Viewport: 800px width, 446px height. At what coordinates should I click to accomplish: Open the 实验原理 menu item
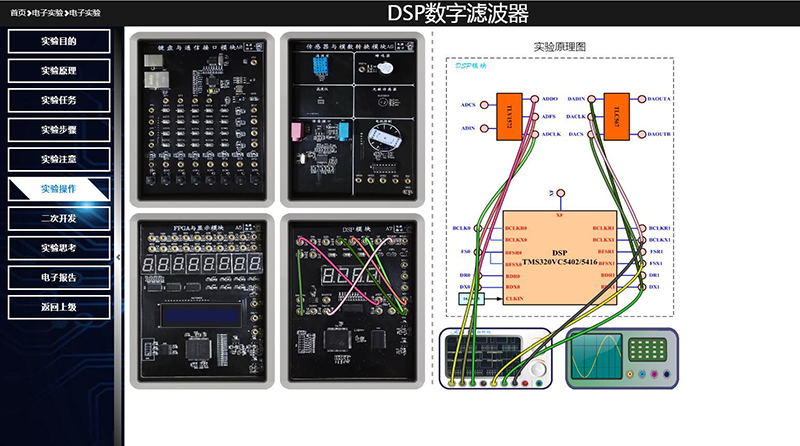click(x=58, y=71)
